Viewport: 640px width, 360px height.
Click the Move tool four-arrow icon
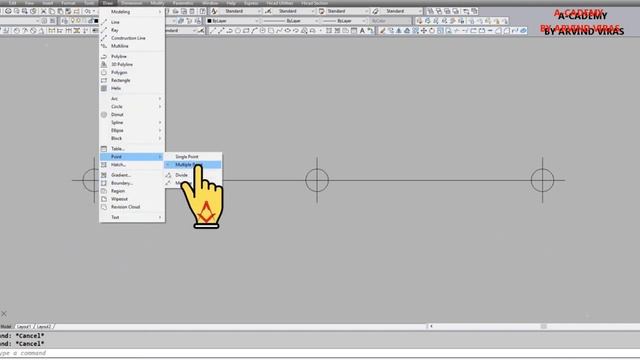(x=424, y=31)
